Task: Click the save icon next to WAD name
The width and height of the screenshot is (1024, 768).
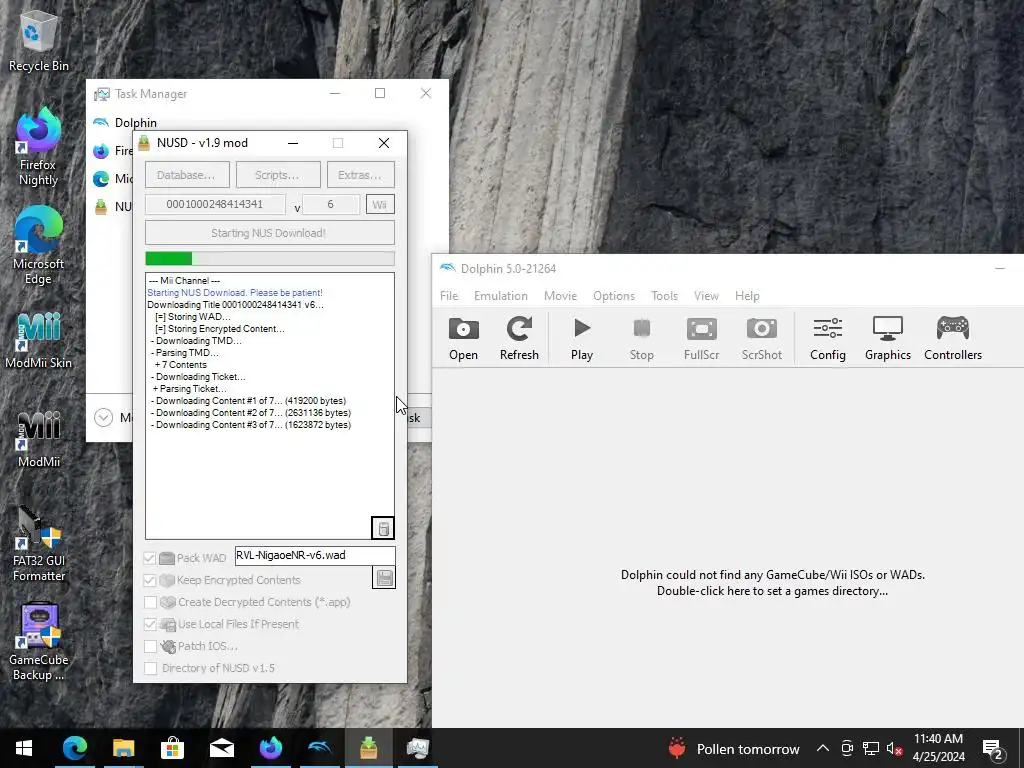Action: click(384, 577)
